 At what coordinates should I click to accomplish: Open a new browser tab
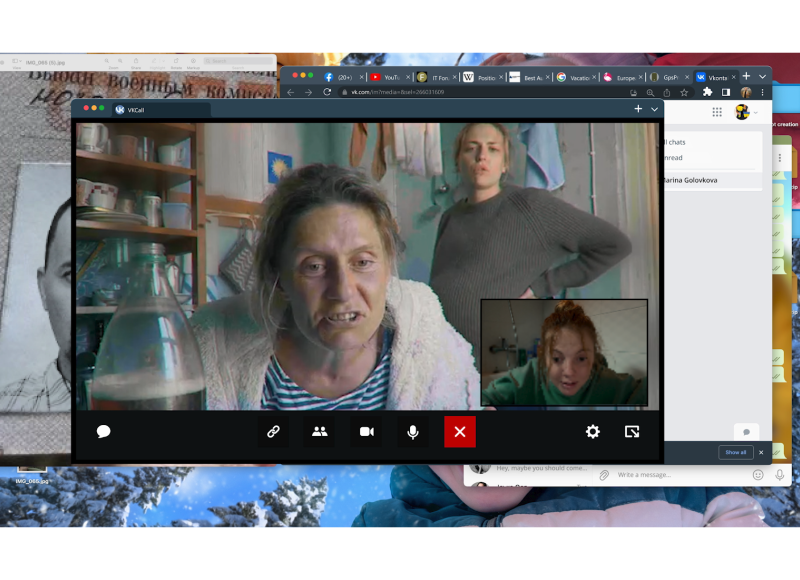[746, 77]
